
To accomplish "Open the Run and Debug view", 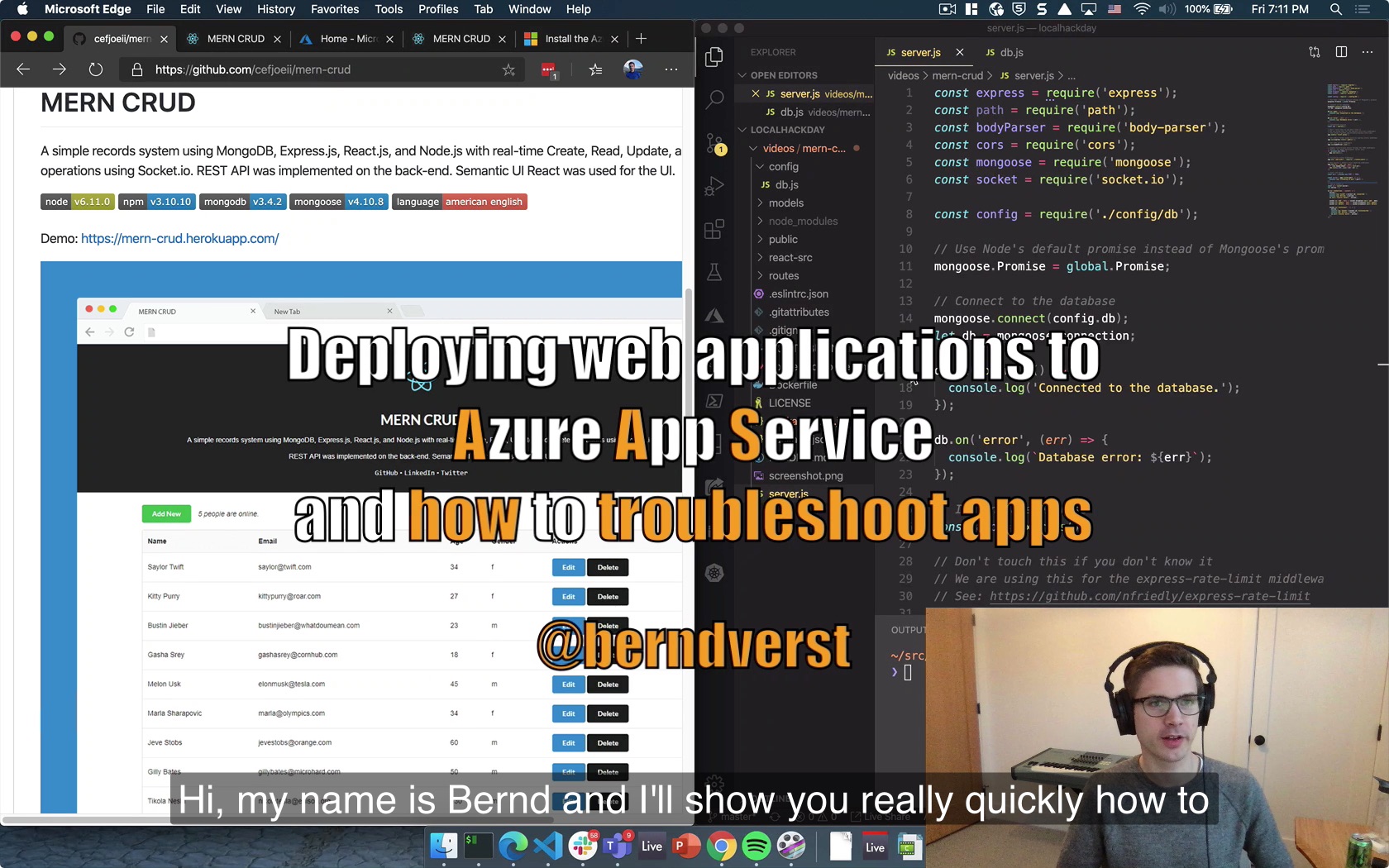I will (x=714, y=187).
